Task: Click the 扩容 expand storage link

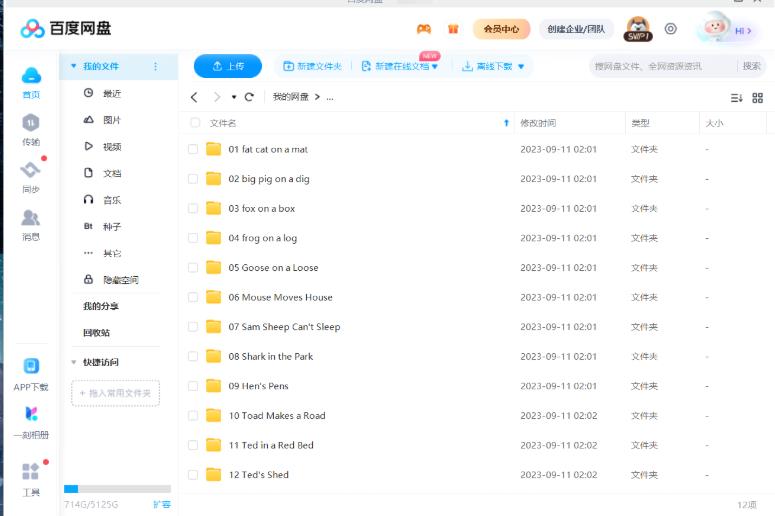Action: (x=162, y=504)
